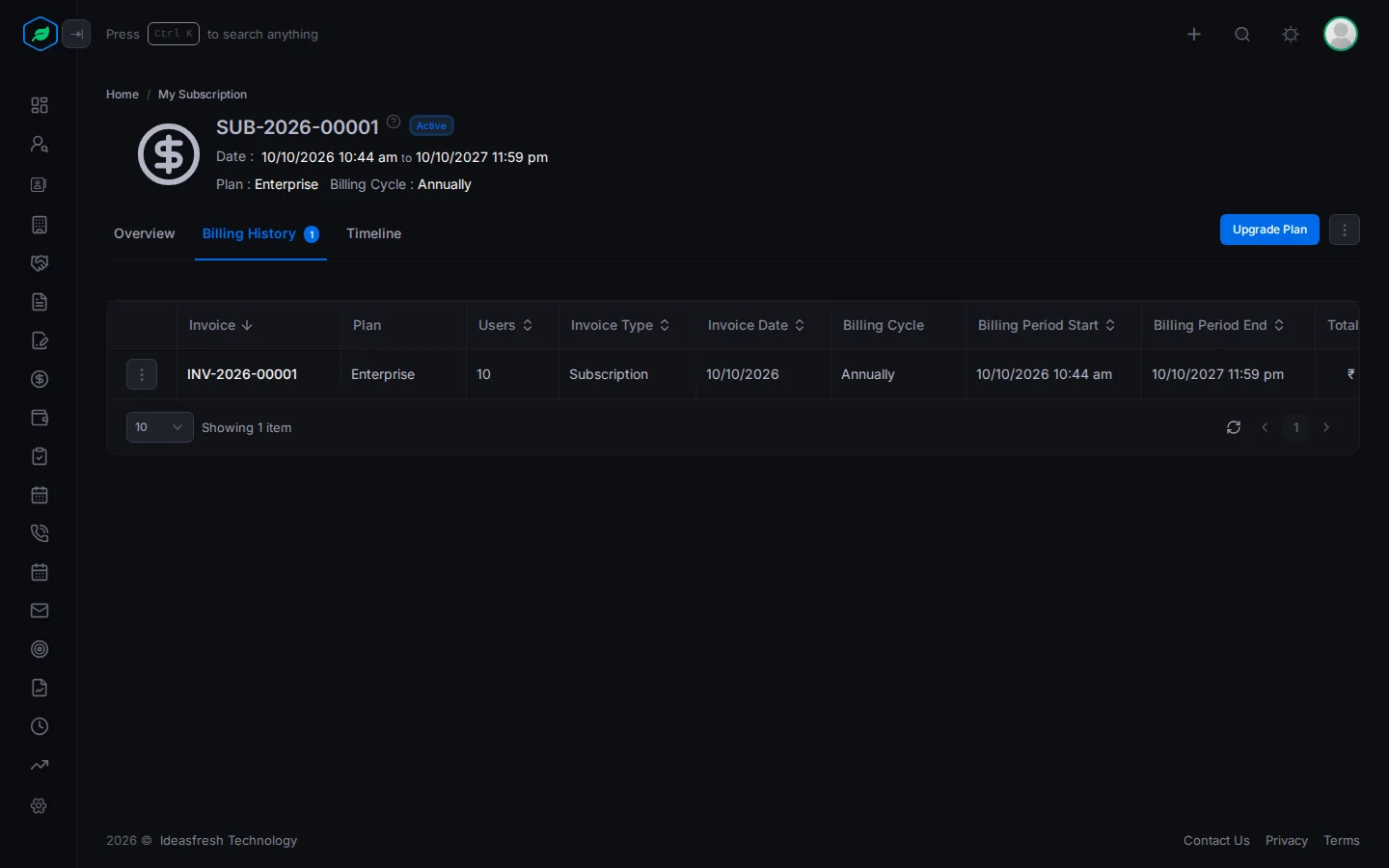Open settings gear in sidebar
Image resolution: width=1389 pixels, height=868 pixels.
pyautogui.click(x=40, y=805)
